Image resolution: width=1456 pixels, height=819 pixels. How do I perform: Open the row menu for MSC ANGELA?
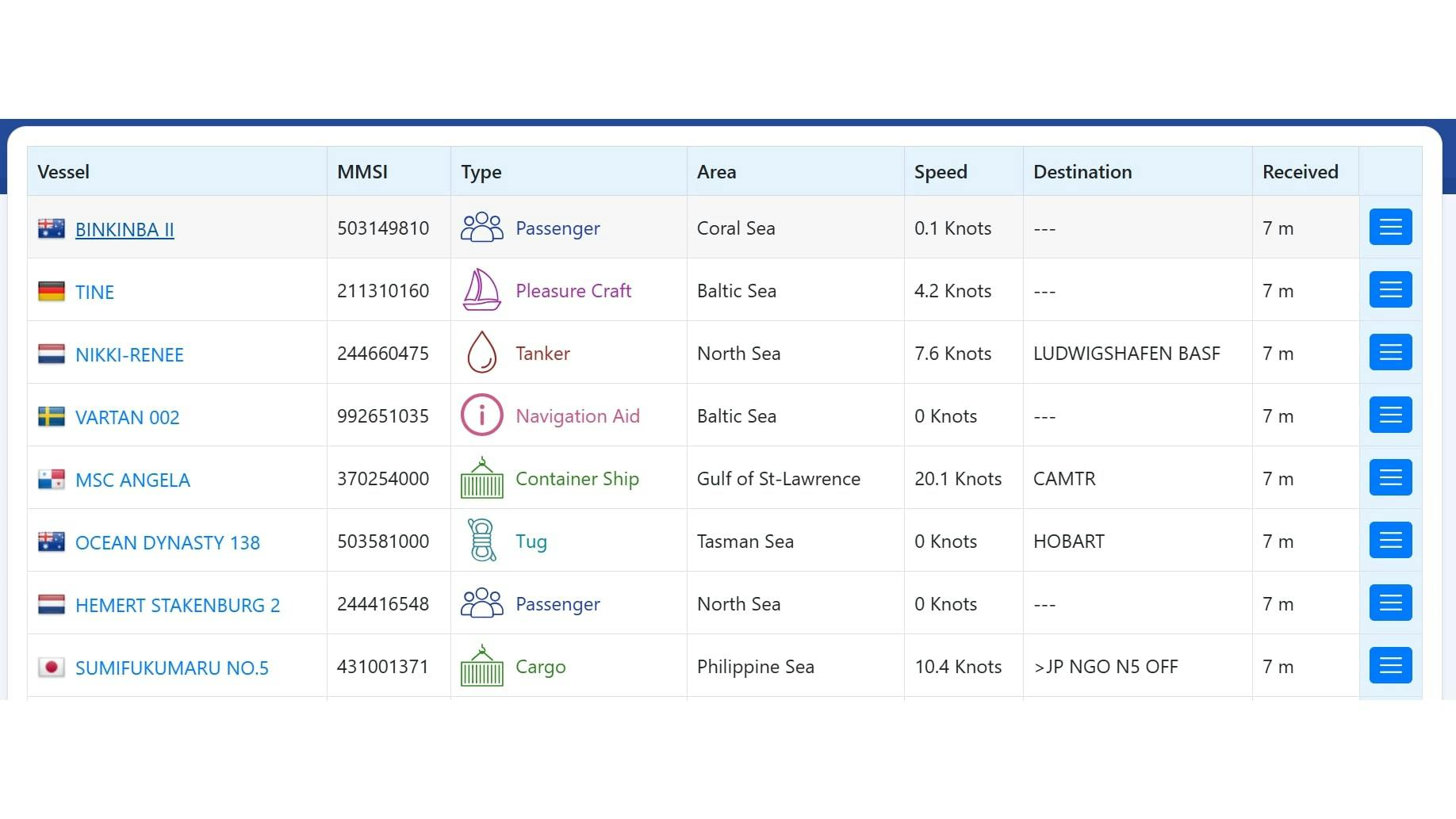(1391, 477)
